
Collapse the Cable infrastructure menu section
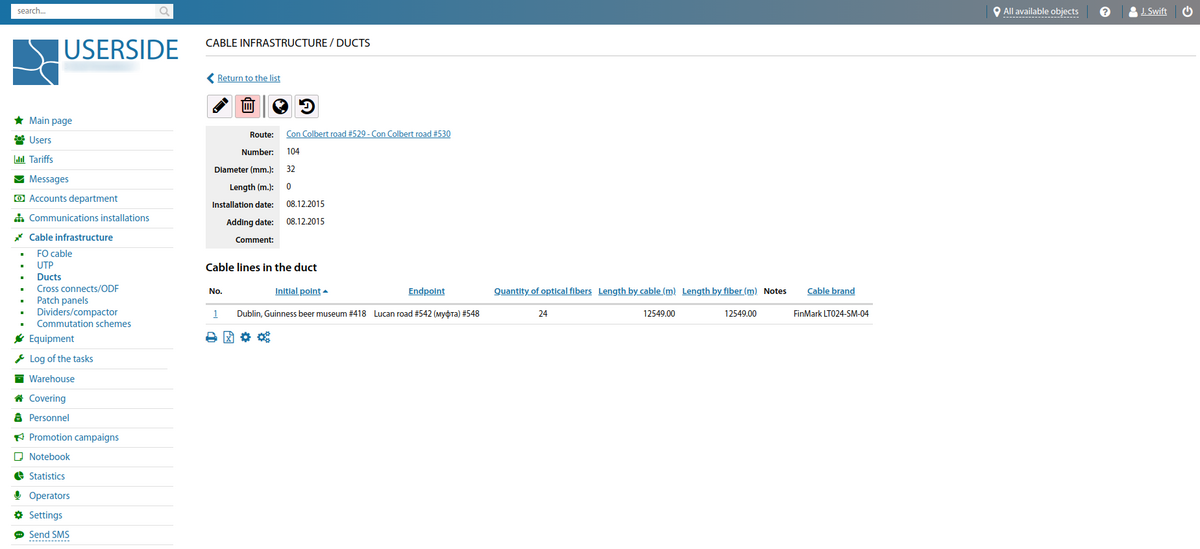70,238
